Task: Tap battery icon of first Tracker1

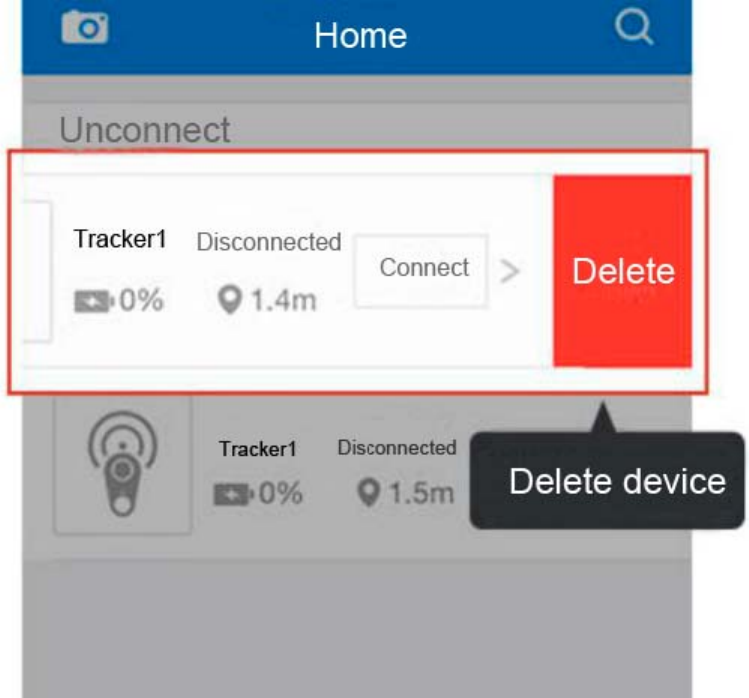Action: (94, 301)
